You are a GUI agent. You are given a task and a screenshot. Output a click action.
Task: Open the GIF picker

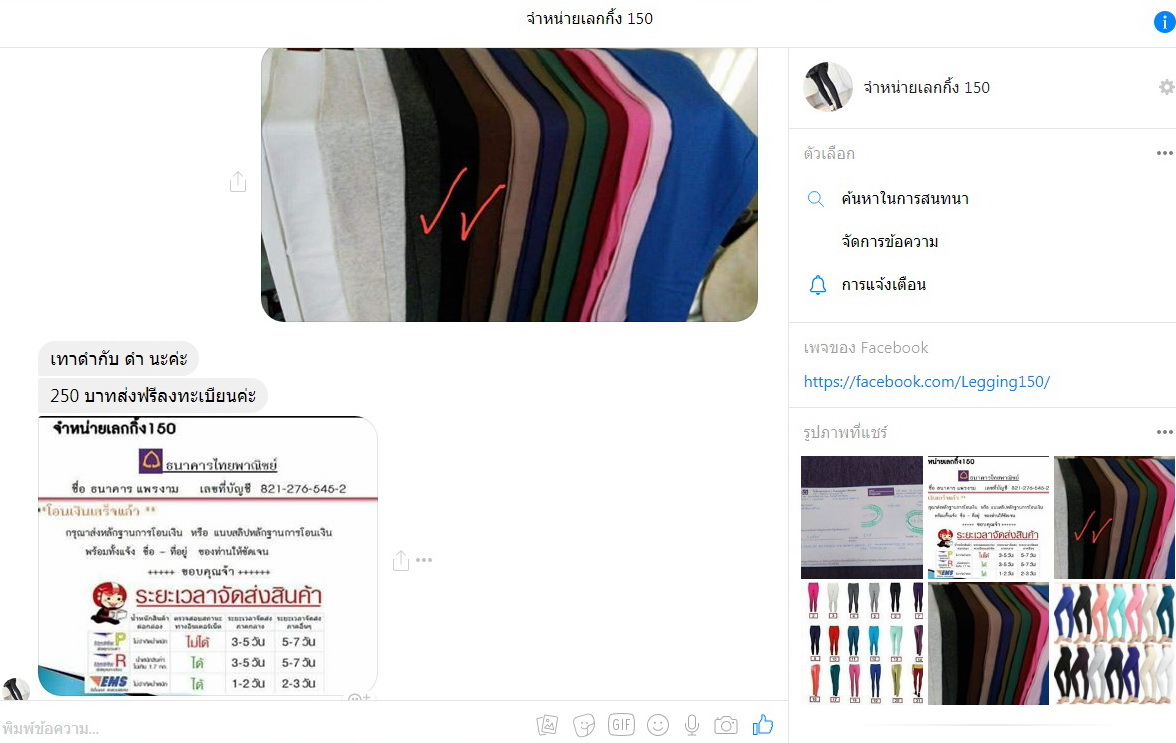coord(621,724)
